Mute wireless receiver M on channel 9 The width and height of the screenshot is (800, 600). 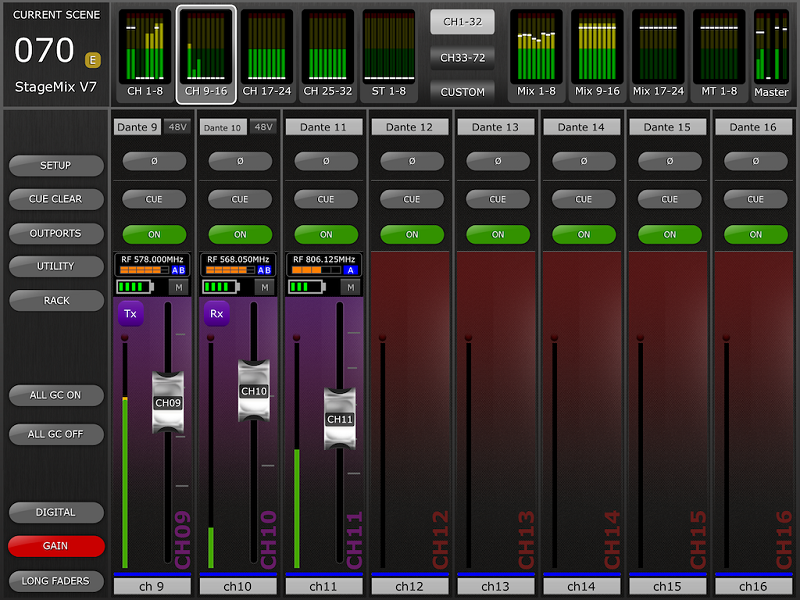click(x=179, y=287)
